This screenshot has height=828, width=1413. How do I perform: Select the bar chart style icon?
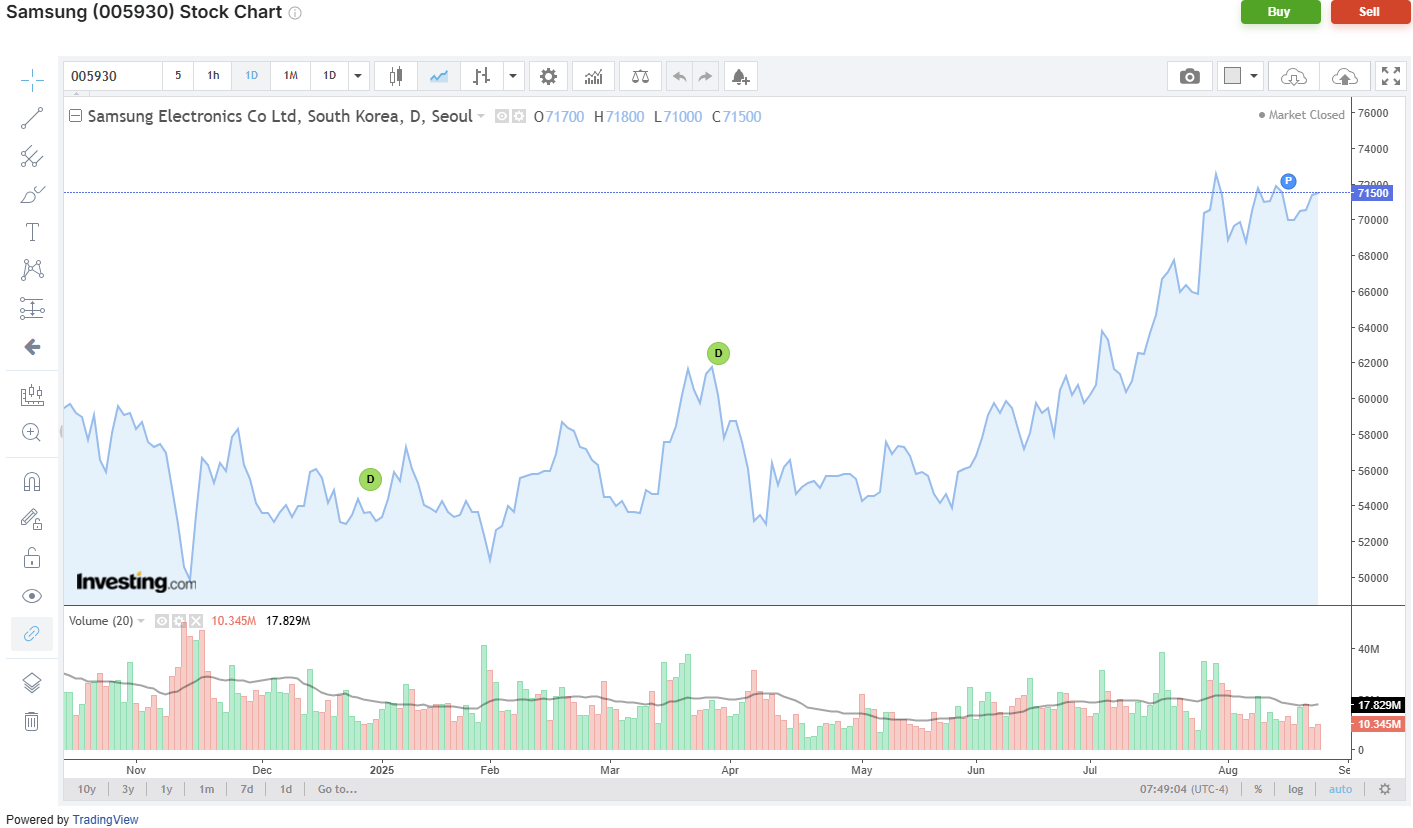click(x=482, y=76)
